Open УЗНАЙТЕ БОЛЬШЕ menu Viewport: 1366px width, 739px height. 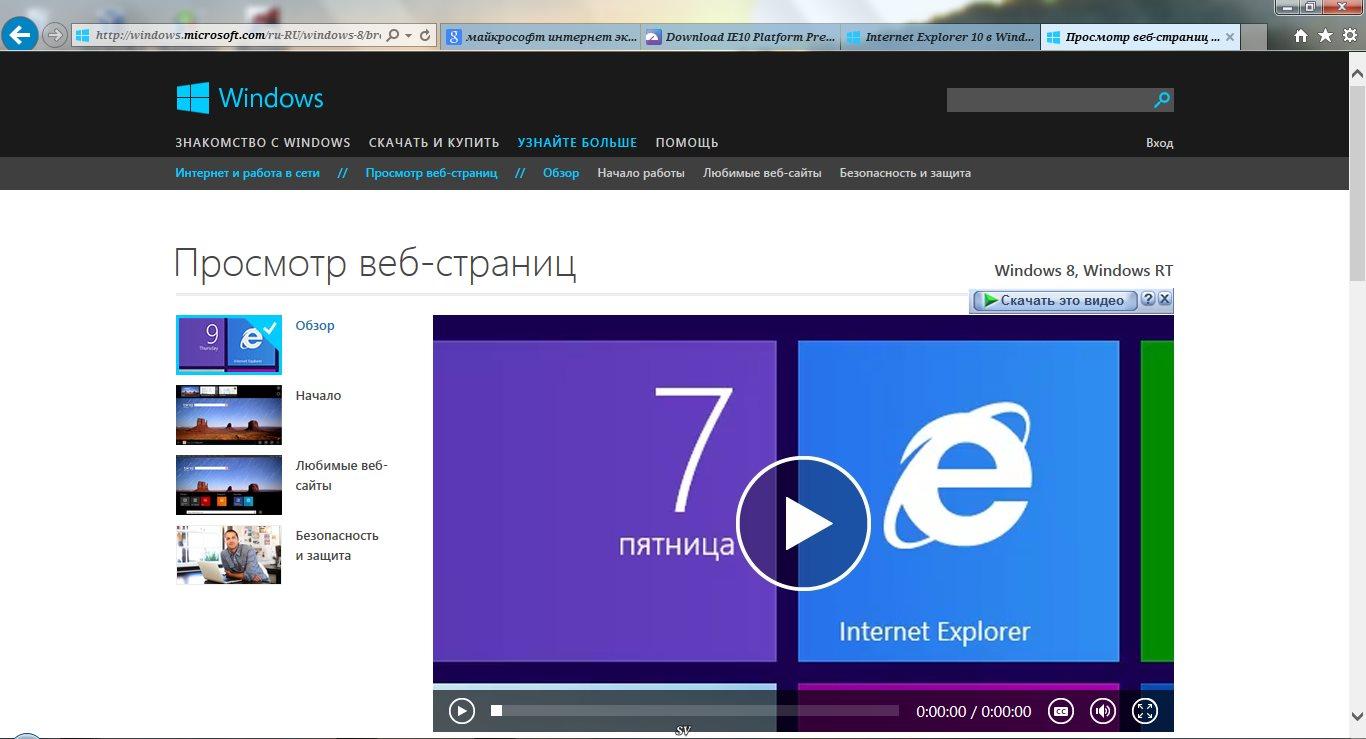577,143
